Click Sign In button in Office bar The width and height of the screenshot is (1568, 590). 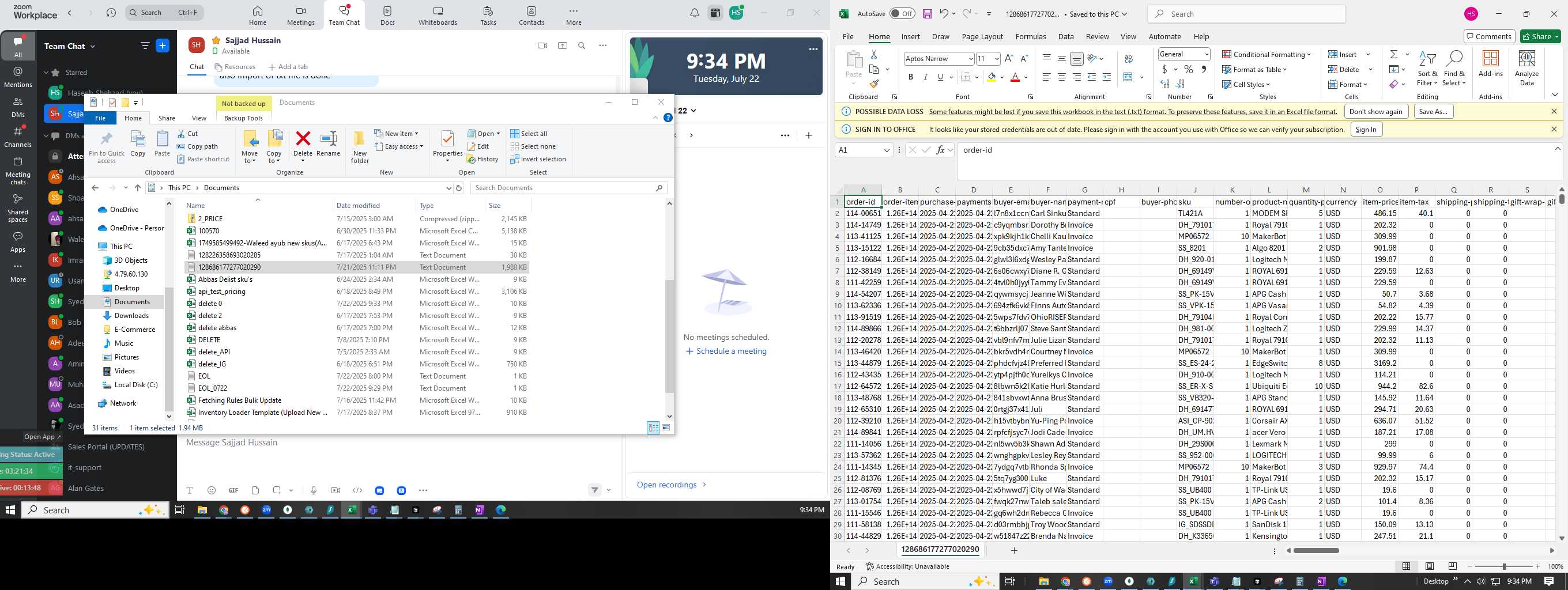pyautogui.click(x=1366, y=129)
